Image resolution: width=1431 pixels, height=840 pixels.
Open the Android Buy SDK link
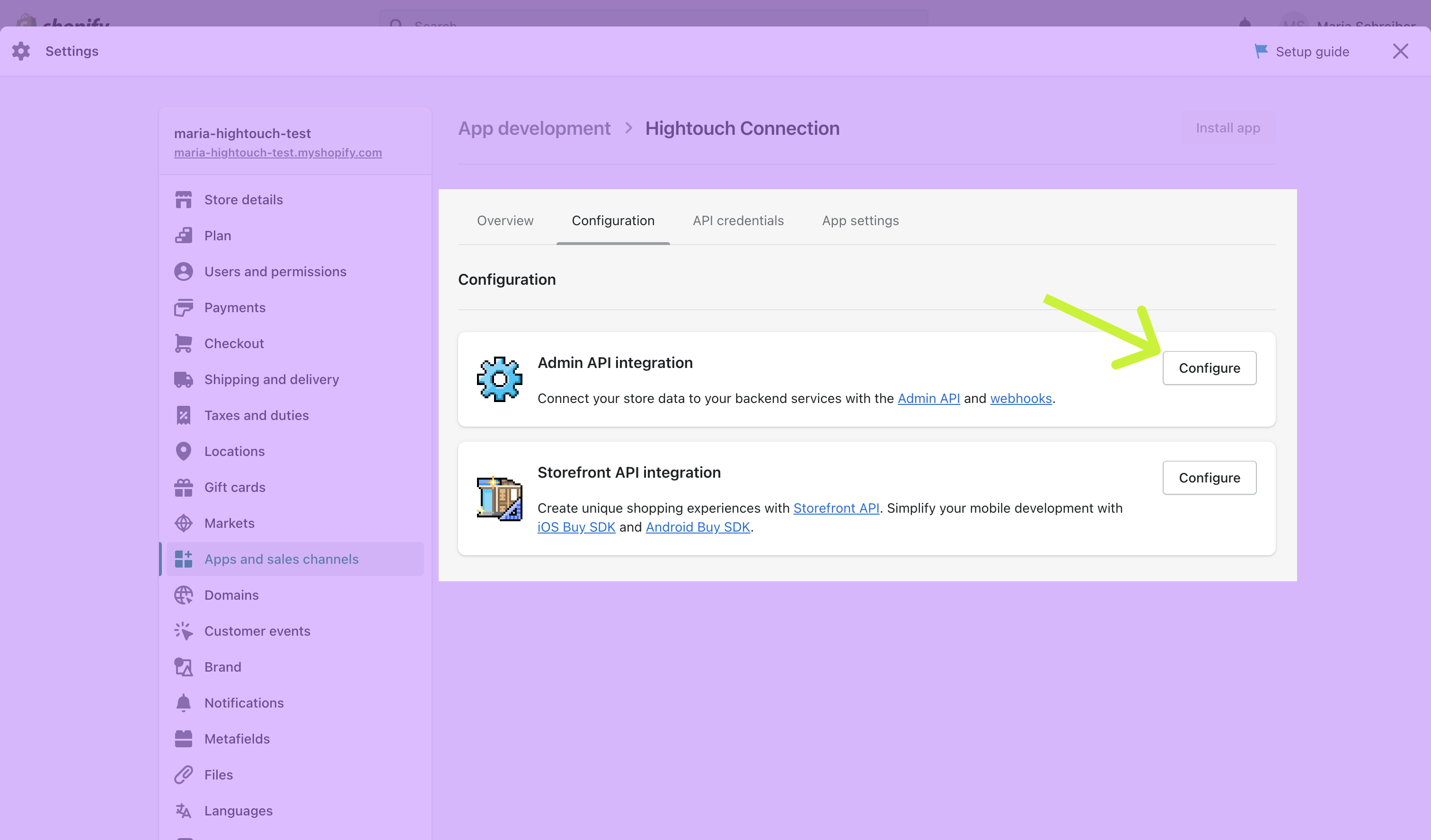[698, 527]
